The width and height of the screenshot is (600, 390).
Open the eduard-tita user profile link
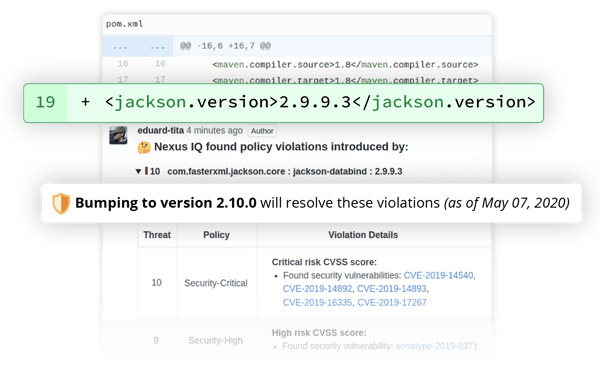[x=161, y=131]
